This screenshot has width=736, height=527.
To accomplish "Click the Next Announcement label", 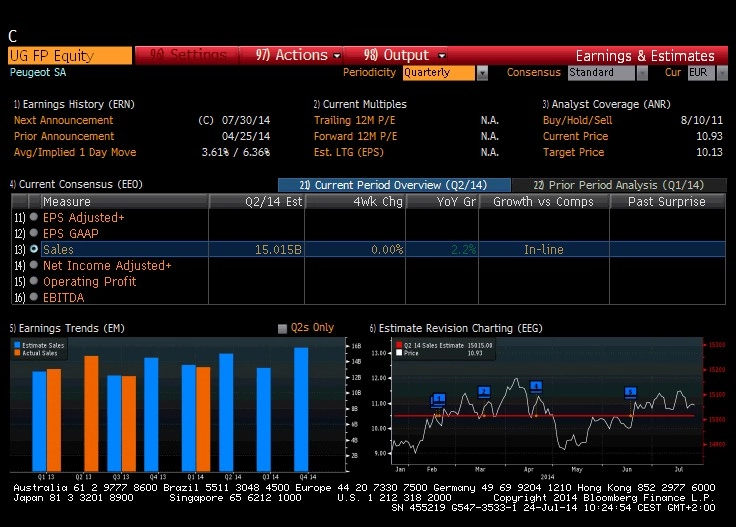I will (x=63, y=120).
